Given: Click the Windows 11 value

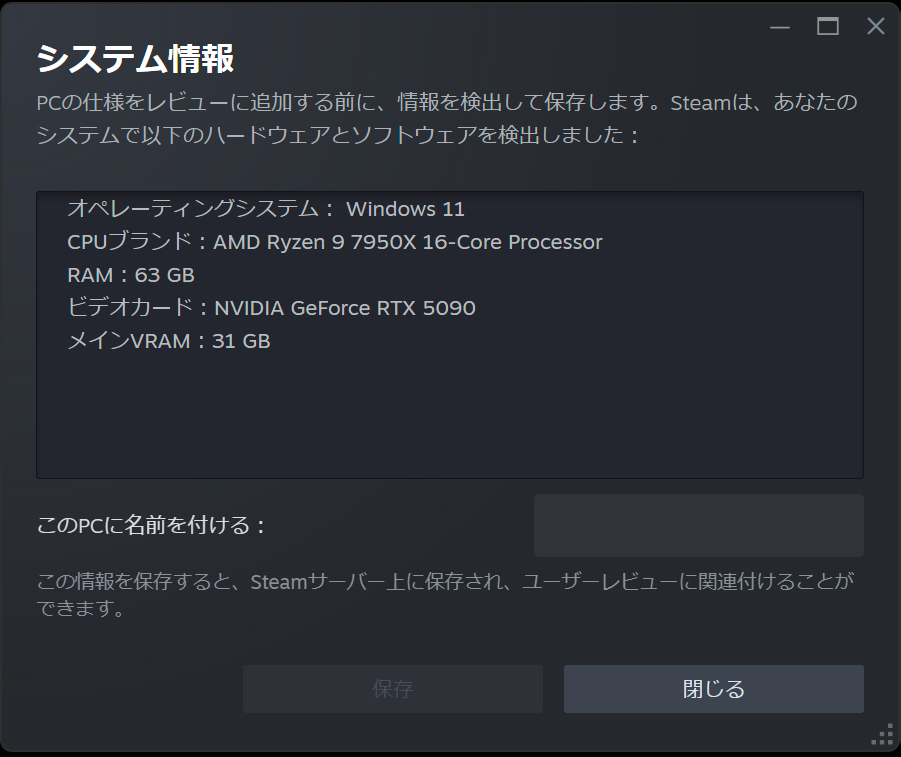Looking at the screenshot, I should pos(405,209).
